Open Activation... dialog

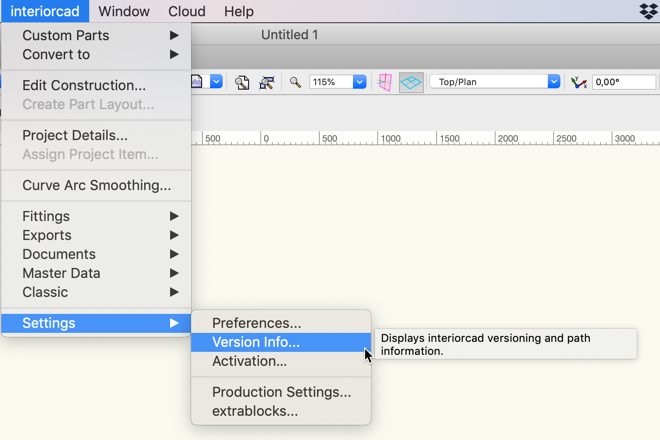(281, 361)
